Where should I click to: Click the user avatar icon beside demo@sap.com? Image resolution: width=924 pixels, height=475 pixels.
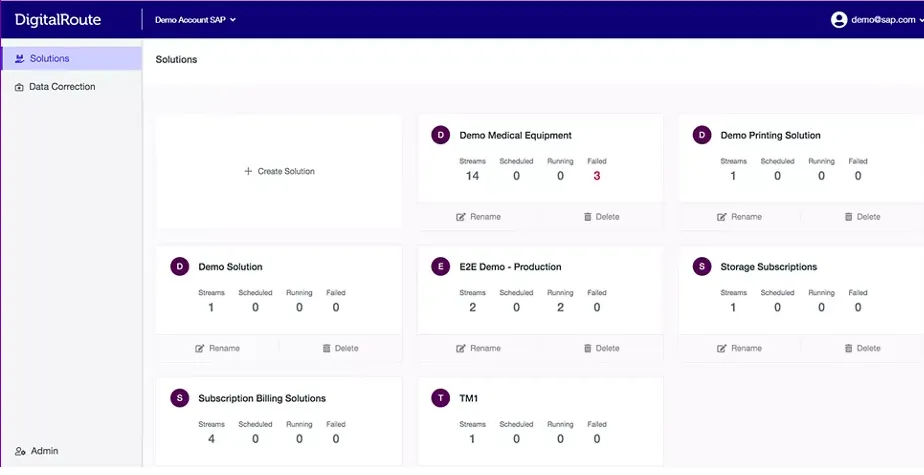[839, 20]
